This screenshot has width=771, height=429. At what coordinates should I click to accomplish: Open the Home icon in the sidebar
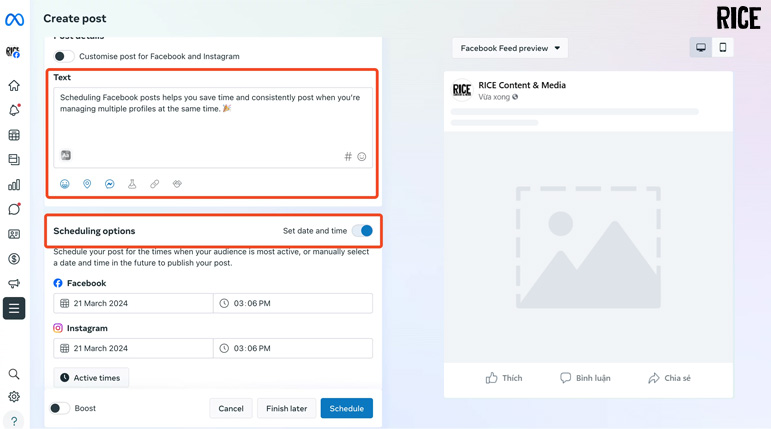[x=14, y=86]
